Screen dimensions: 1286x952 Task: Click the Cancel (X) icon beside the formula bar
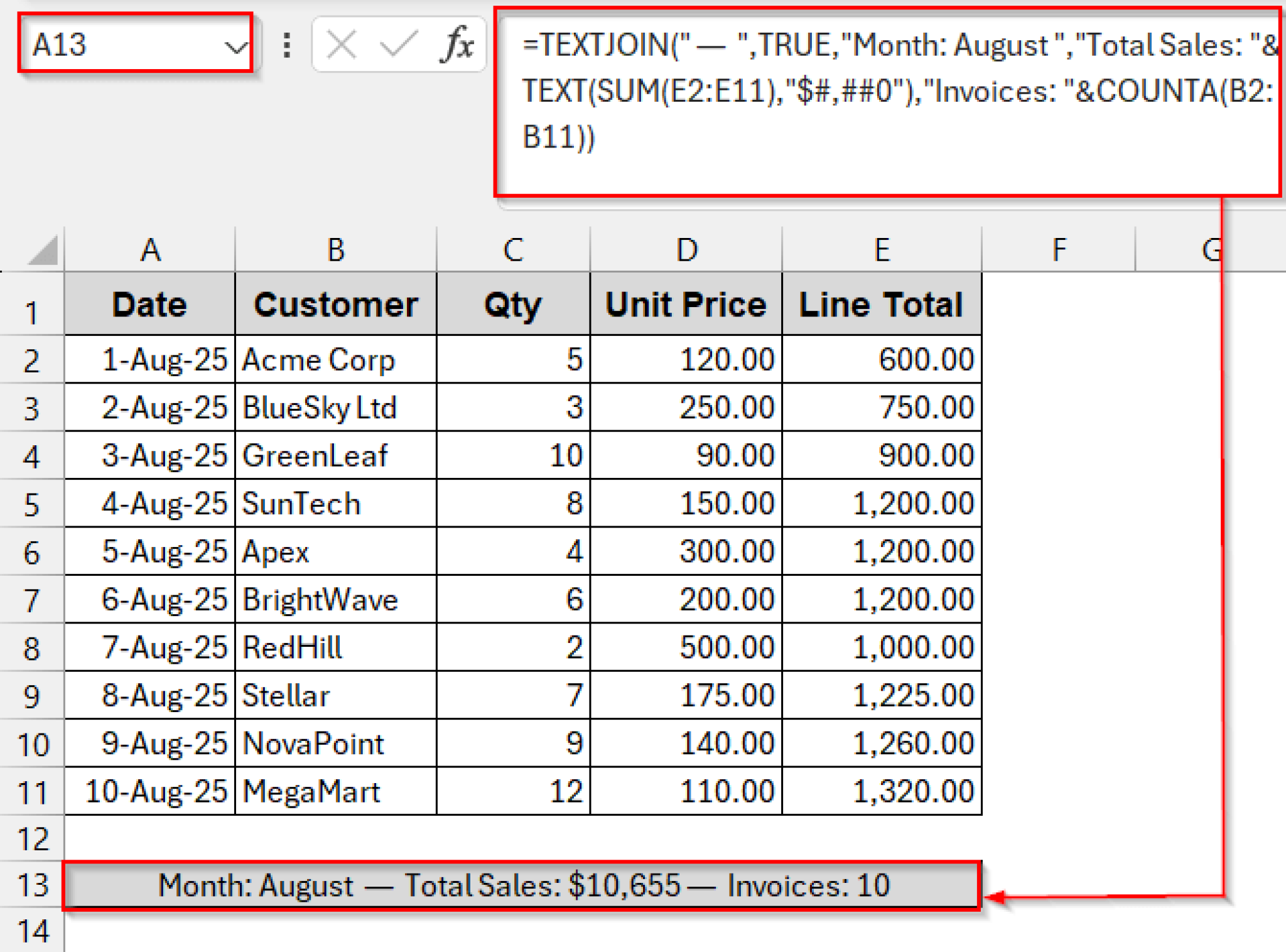[342, 44]
